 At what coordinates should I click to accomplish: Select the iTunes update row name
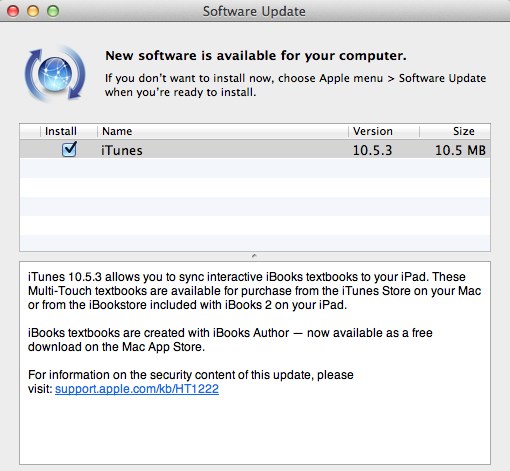[x=122, y=150]
